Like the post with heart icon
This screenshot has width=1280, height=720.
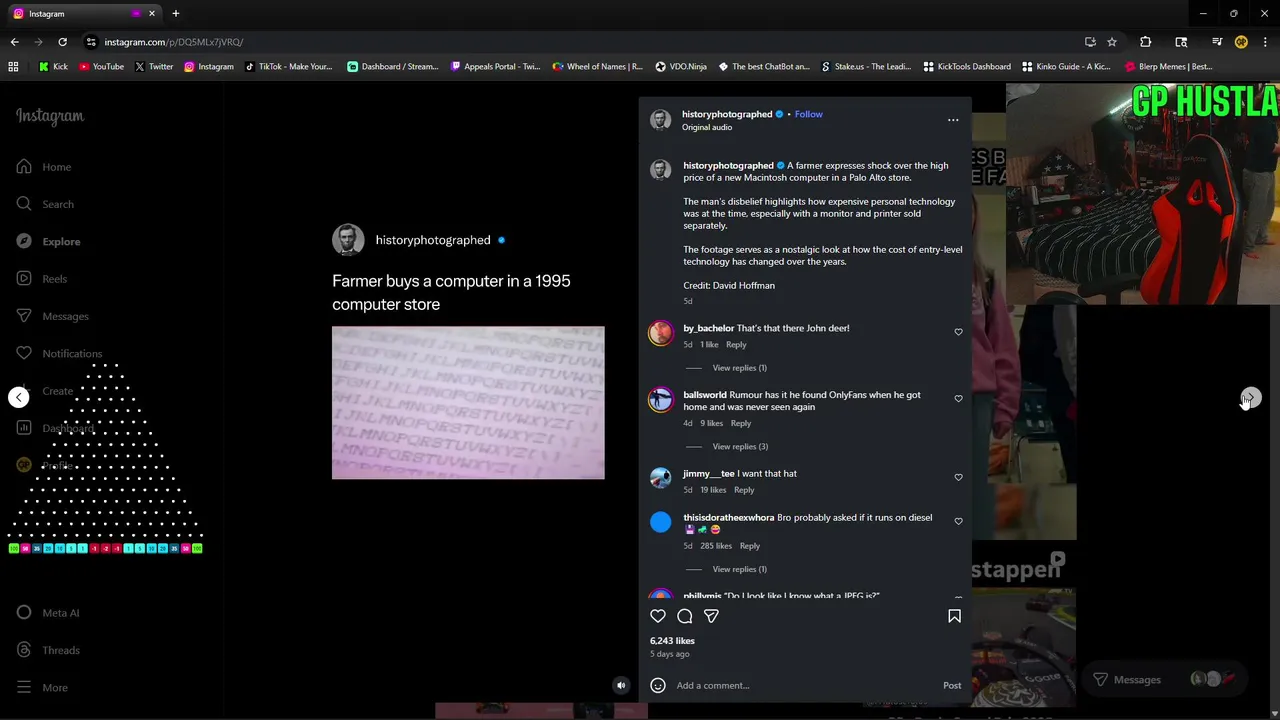tap(658, 616)
